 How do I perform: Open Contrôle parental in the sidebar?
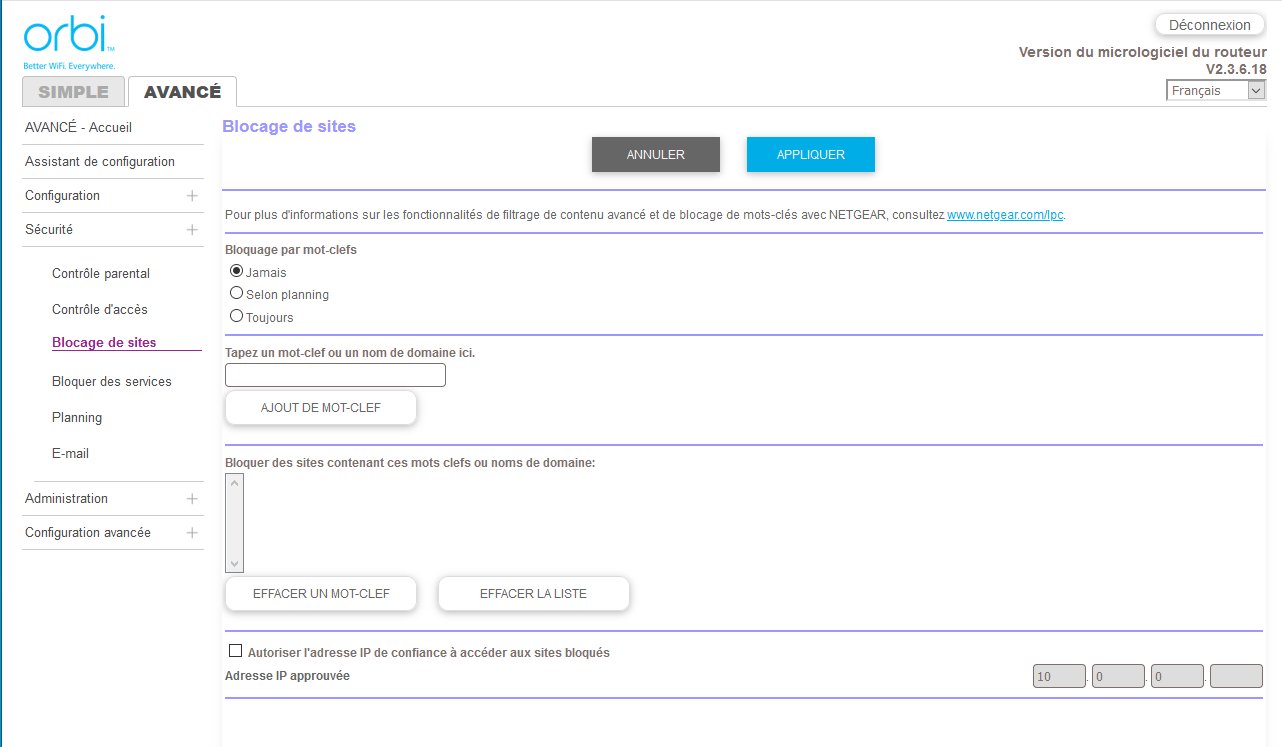pos(101,274)
